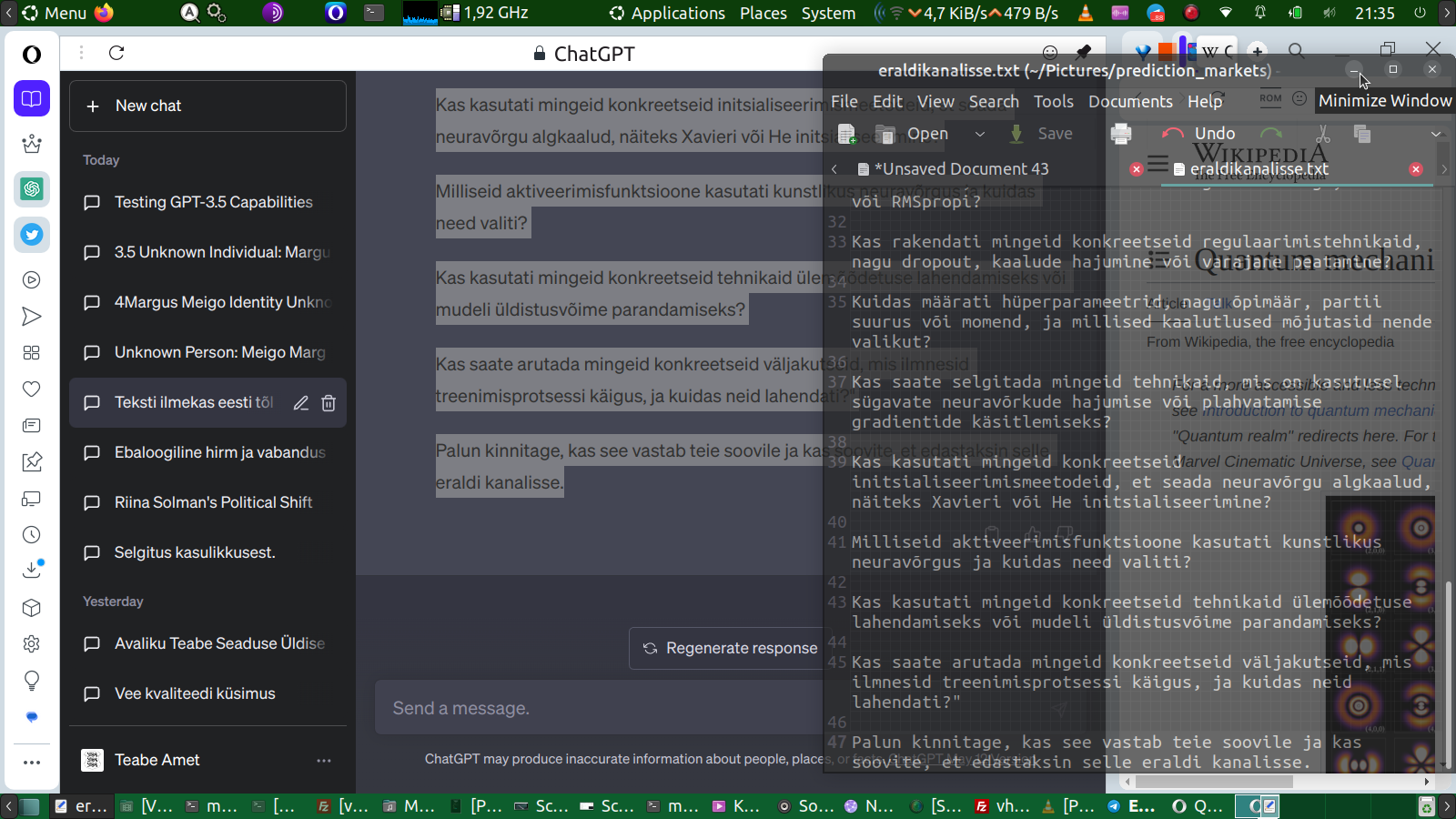Image resolution: width=1456 pixels, height=819 pixels.
Task: Reload the ChatGPT panel
Action: 116,53
